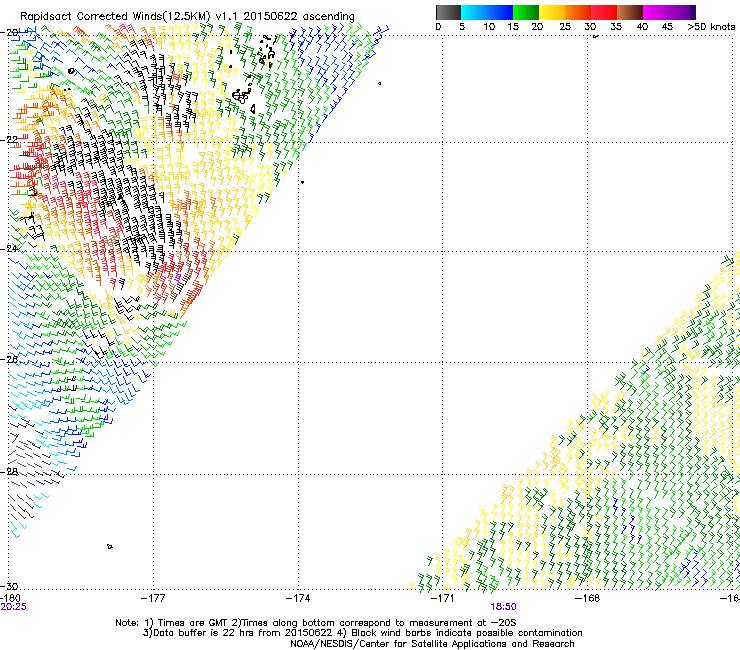Image resolution: width=740 pixels, height=650 pixels.
Task: Click the plot title 'Rapidscat Corrected Winds(12.5KM)'
Action: pyautogui.click(x=115, y=16)
